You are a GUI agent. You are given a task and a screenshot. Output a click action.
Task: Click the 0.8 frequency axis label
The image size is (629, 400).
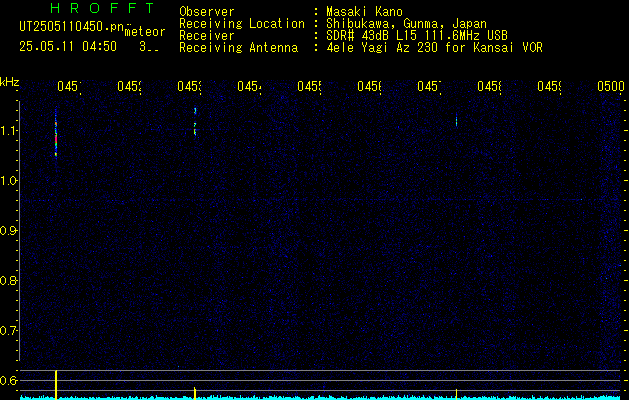click(x=8, y=280)
